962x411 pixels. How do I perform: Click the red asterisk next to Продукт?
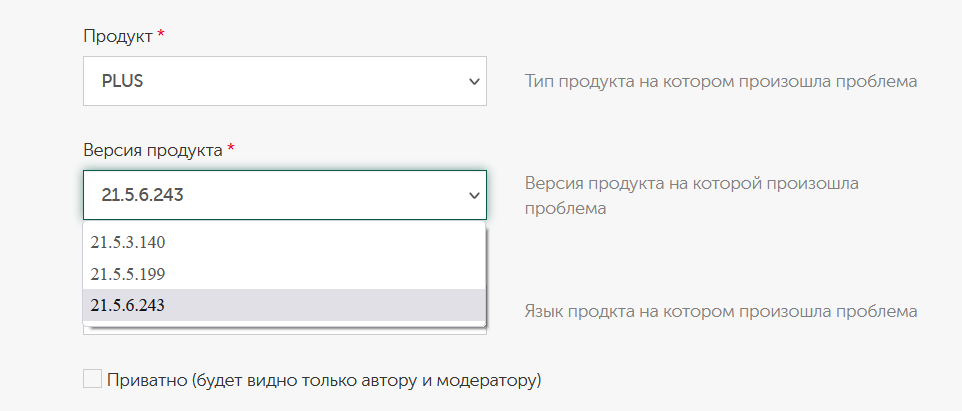pyautogui.click(x=161, y=35)
